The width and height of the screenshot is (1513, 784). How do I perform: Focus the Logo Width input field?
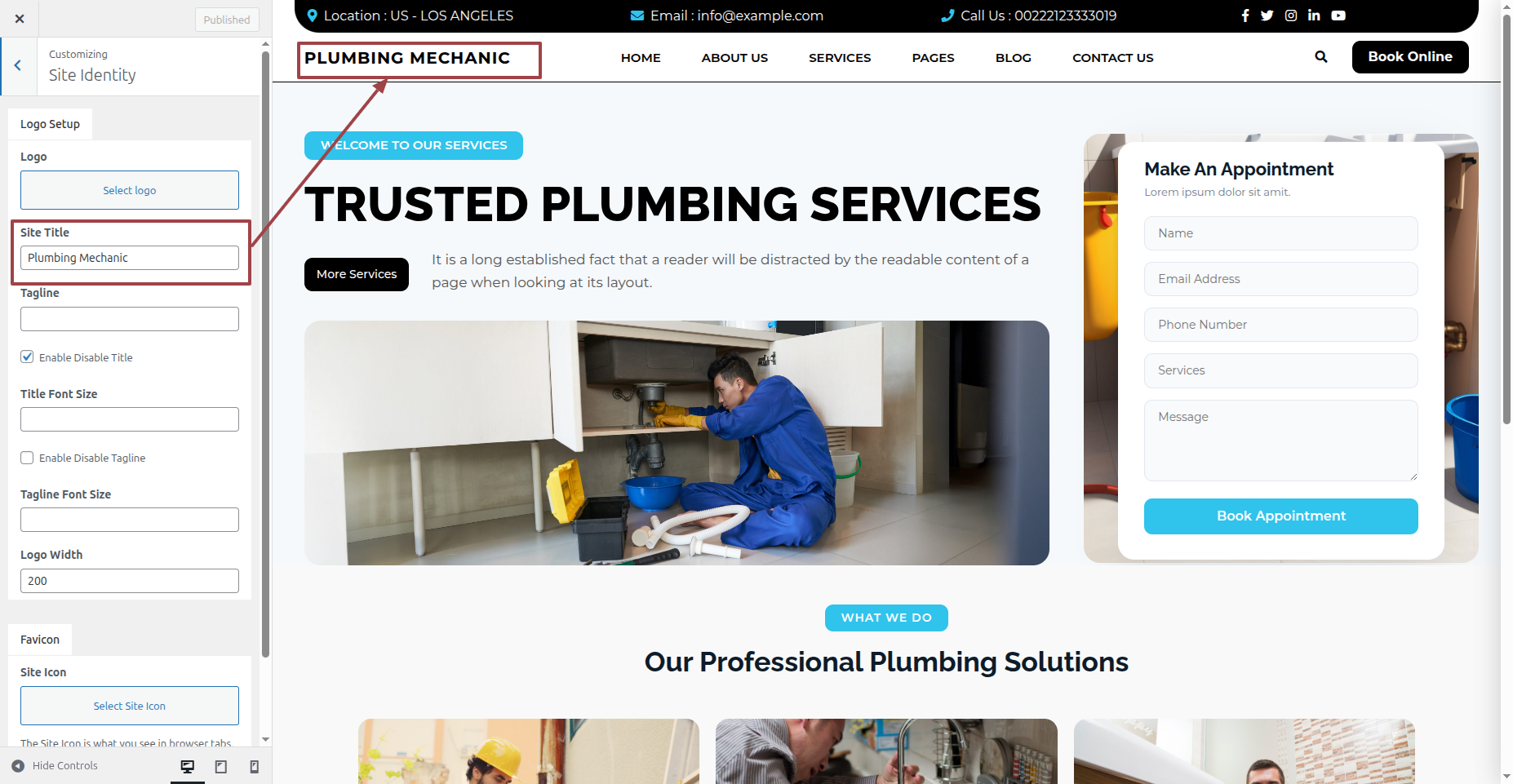tap(130, 581)
